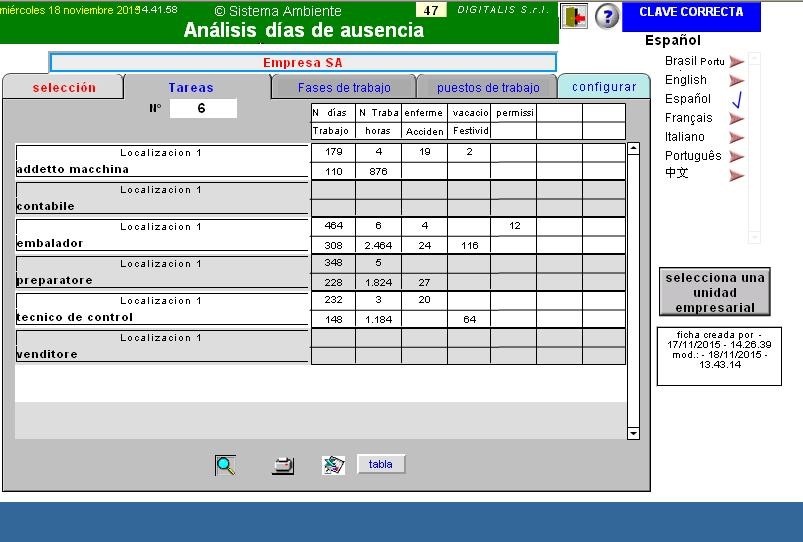Click the table scrollbar up arrow
Viewport: 803px width, 542px height.
(x=633, y=149)
